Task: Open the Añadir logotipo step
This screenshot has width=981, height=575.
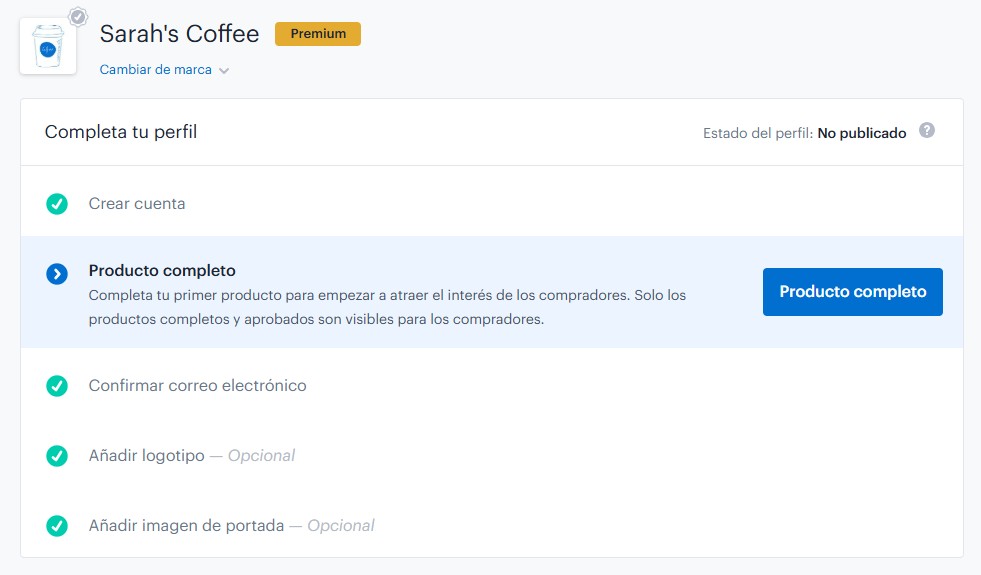Action: (x=147, y=456)
